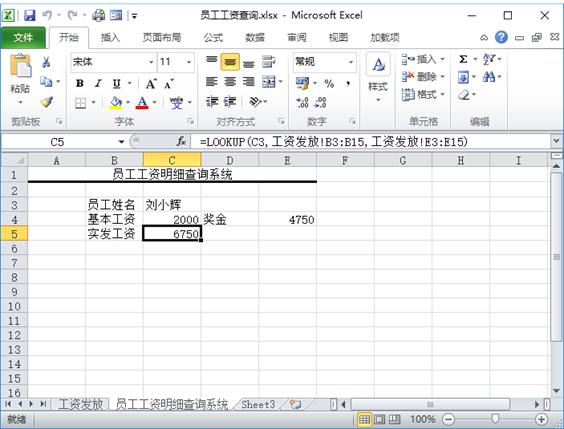564x429 pixels.
Task: Toggle Underline formatting
Action: tap(116, 83)
